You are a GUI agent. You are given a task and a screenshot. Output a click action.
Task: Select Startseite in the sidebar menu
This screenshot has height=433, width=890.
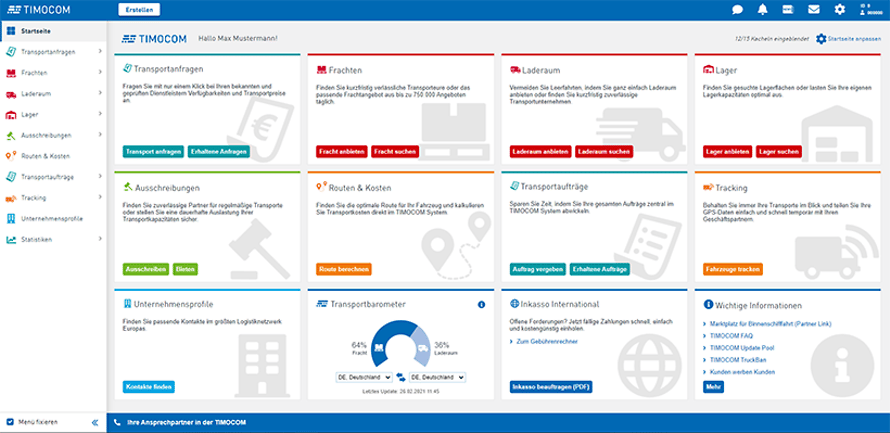pos(53,31)
